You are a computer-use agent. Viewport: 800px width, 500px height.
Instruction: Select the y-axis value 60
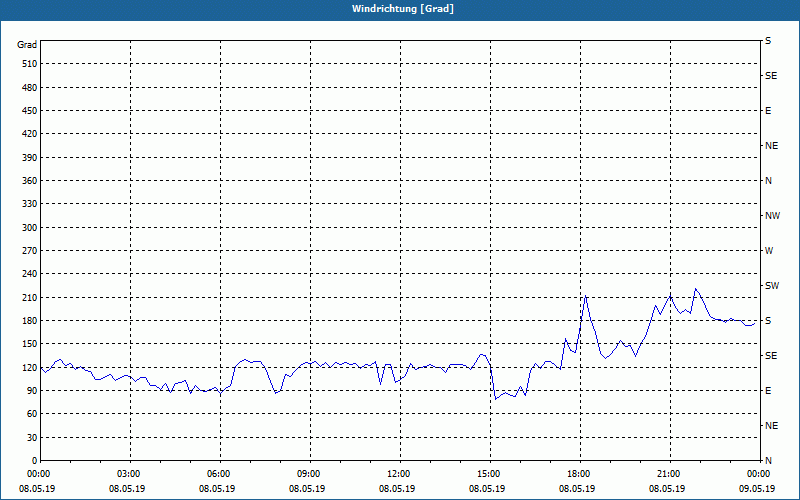(32, 414)
